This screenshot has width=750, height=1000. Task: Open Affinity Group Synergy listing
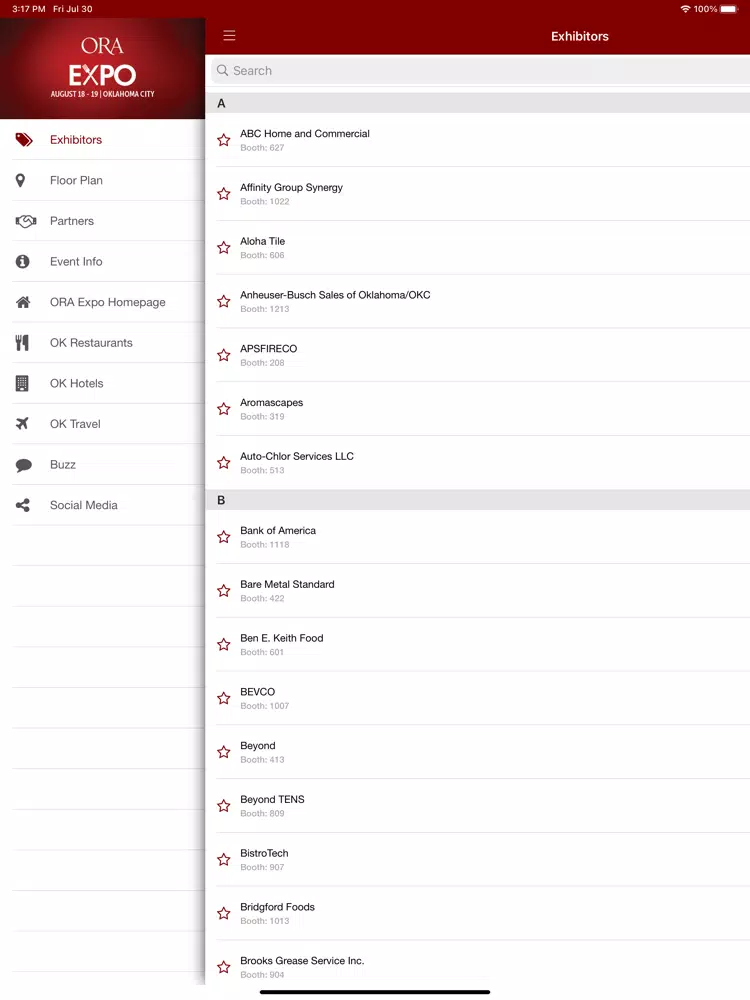[478, 193]
